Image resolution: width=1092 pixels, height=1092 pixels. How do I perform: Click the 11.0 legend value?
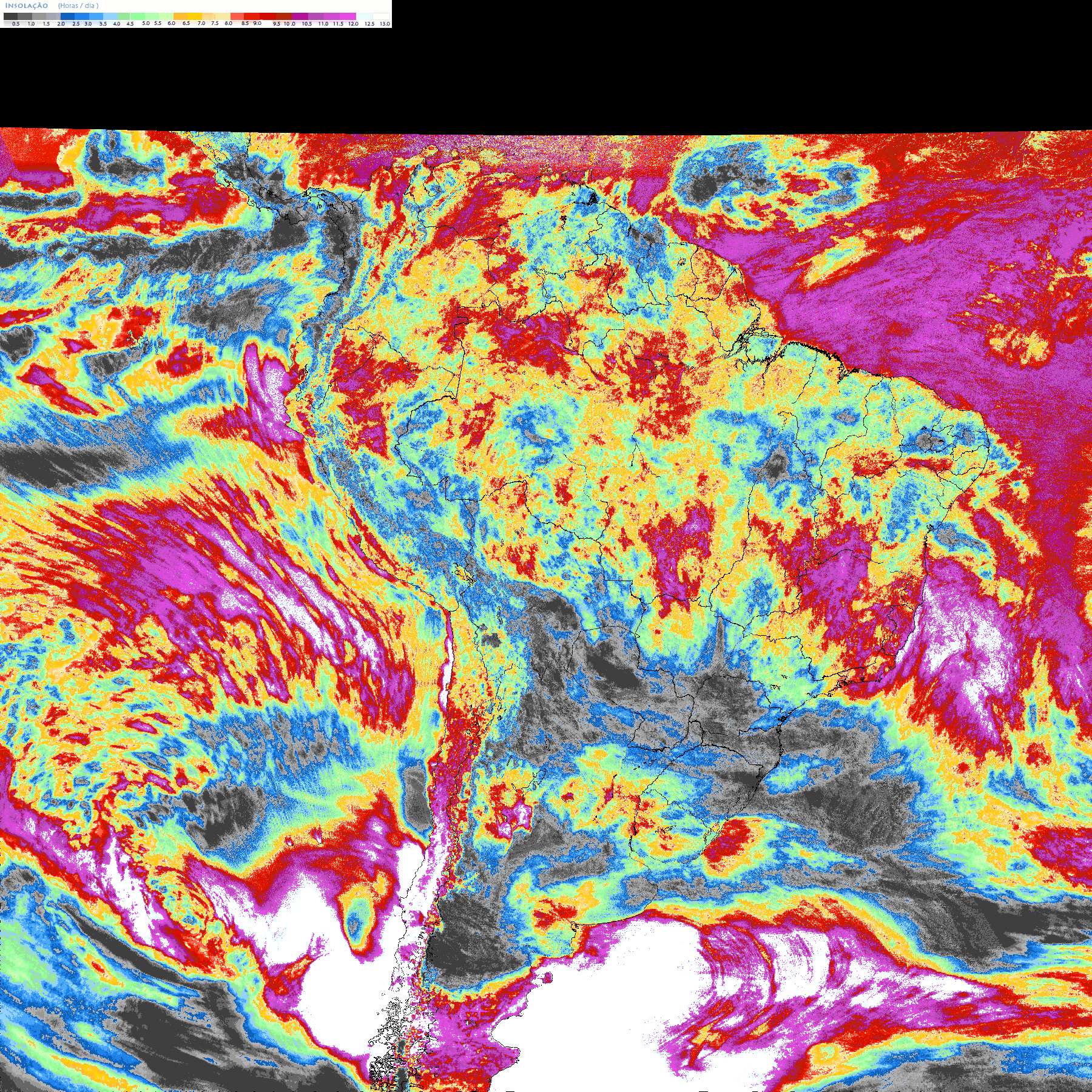tap(323, 24)
